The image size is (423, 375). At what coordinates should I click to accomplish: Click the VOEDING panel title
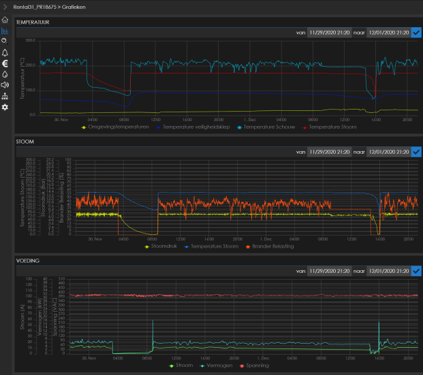[28, 261]
